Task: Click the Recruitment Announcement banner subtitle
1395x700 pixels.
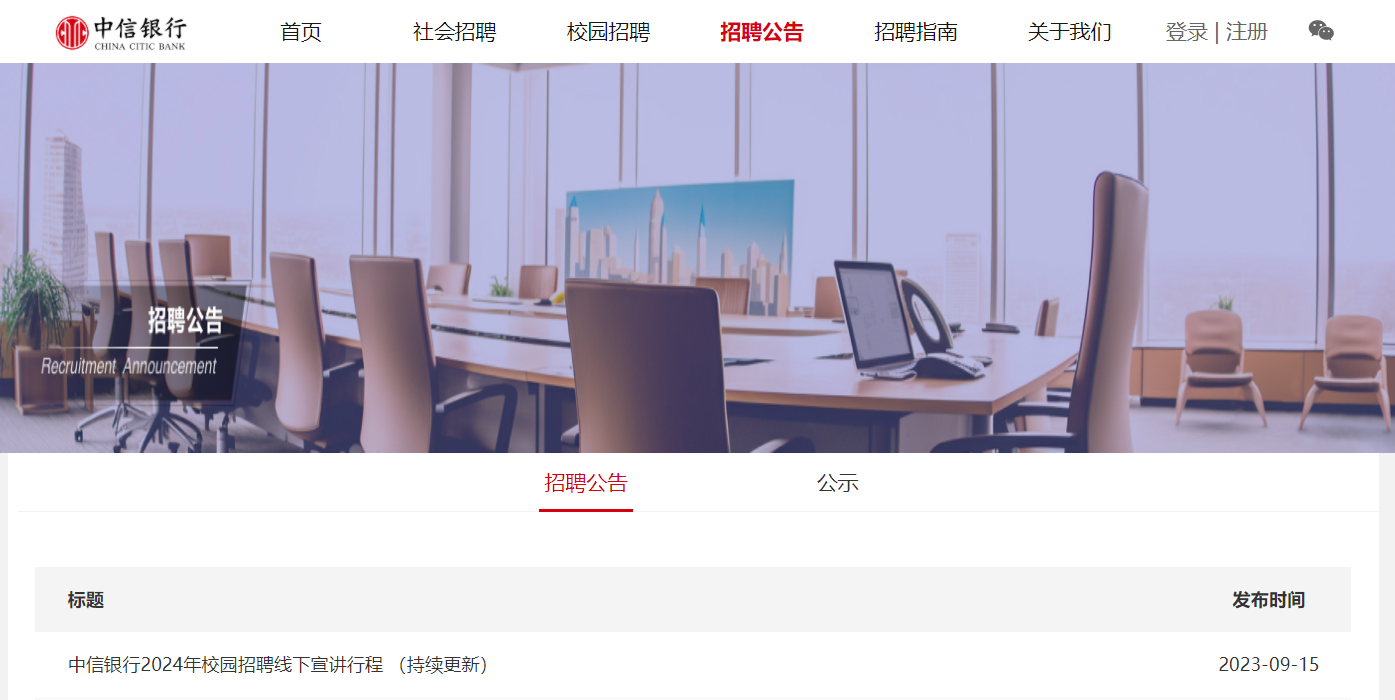Action: [129, 366]
